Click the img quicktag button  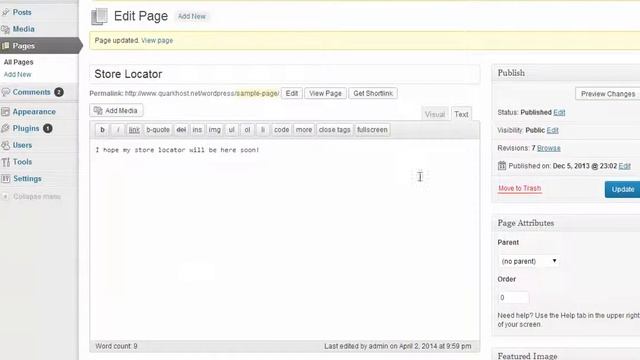215,130
